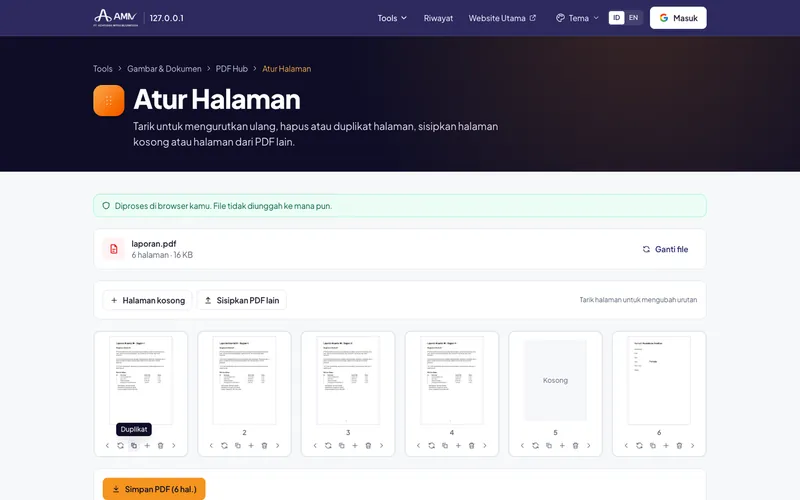
Task: Duplicate page 6 with its copy icon
Action: pyautogui.click(x=653, y=445)
